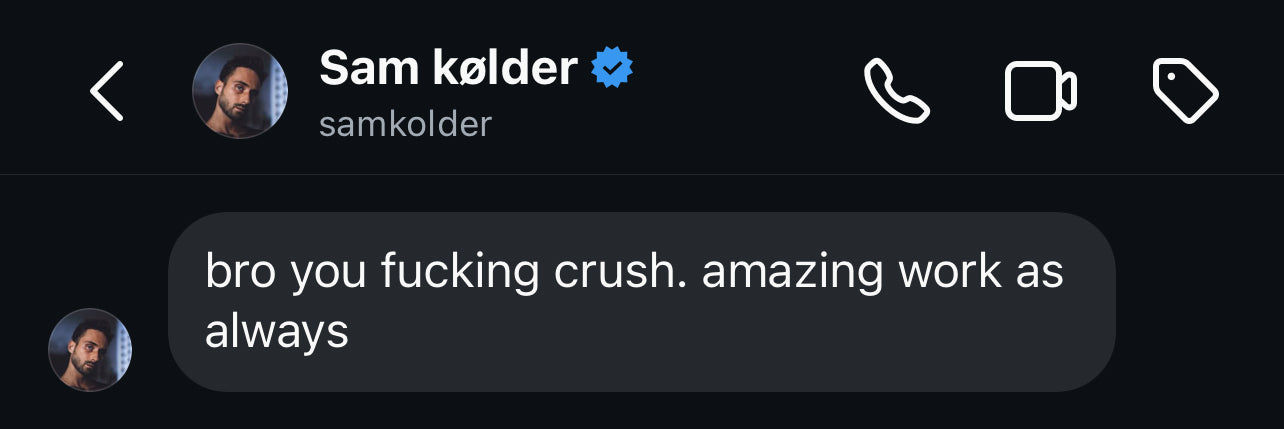The image size is (1284, 429).
Task: Select the "bro you fucking crush" message bubble
Action: click(x=640, y=301)
